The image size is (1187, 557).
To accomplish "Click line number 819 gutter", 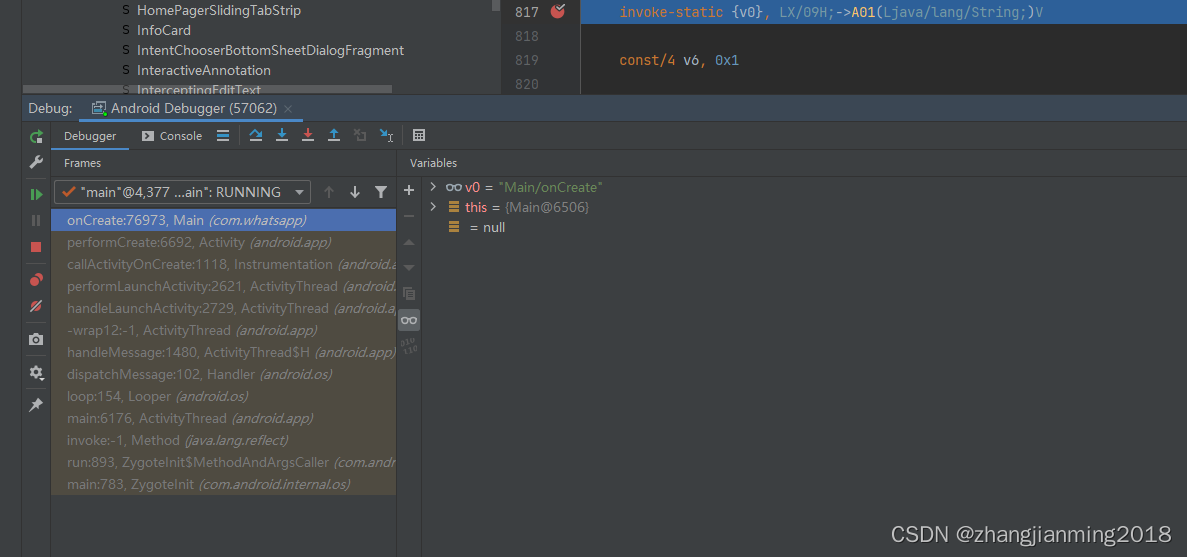I will click(x=526, y=60).
